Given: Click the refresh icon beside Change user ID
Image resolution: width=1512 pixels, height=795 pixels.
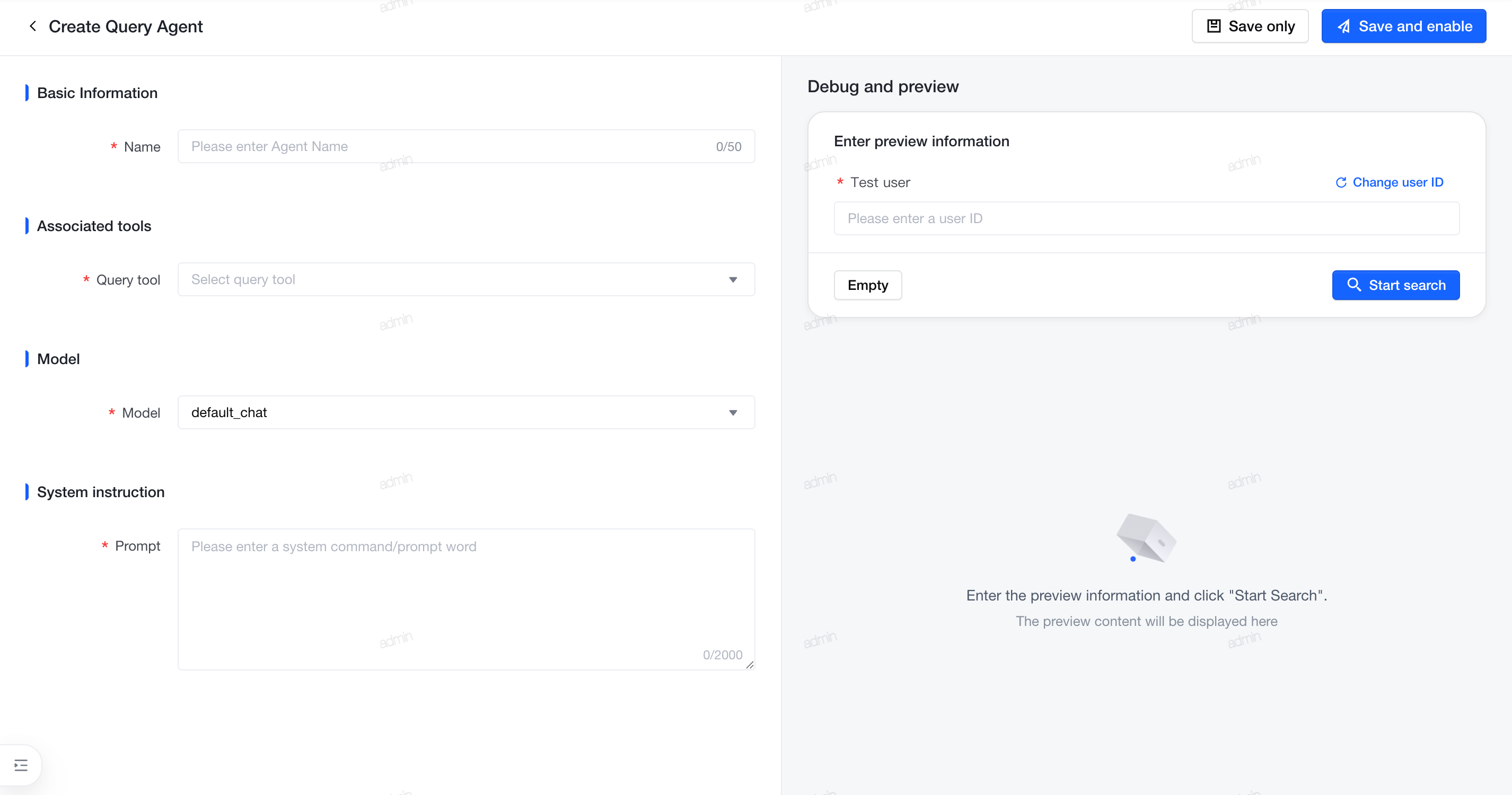Looking at the screenshot, I should (1341, 182).
